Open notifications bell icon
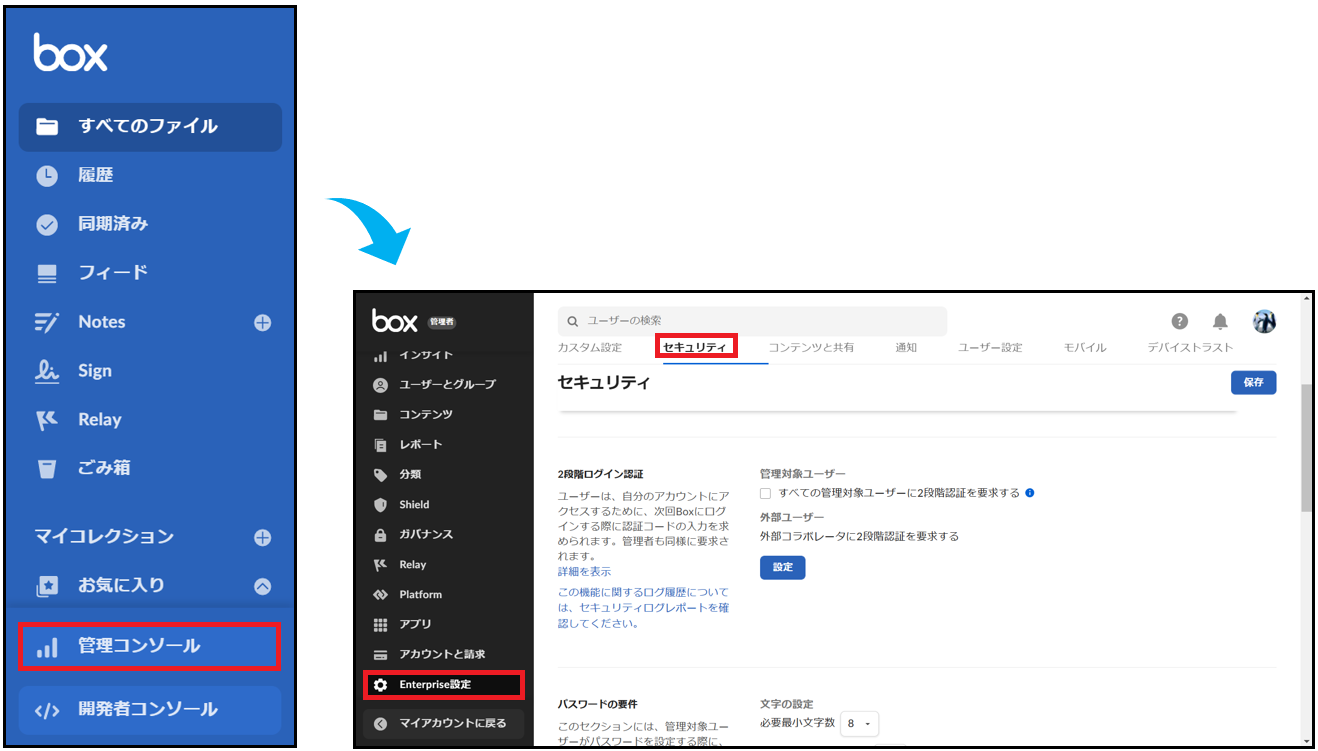Image resolution: width=1318 pixels, height=751 pixels. point(1220,321)
